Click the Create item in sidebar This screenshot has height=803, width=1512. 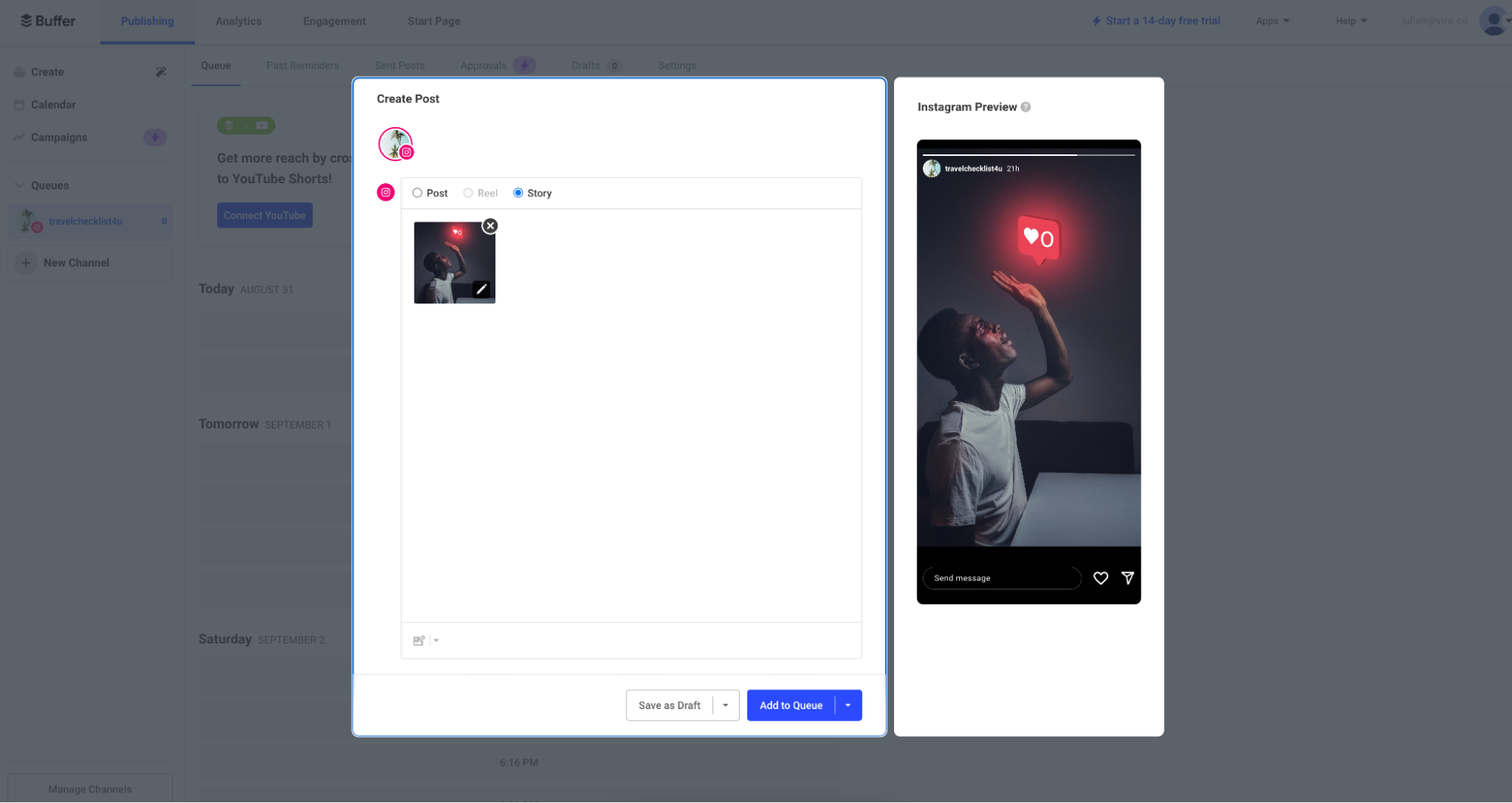click(47, 72)
